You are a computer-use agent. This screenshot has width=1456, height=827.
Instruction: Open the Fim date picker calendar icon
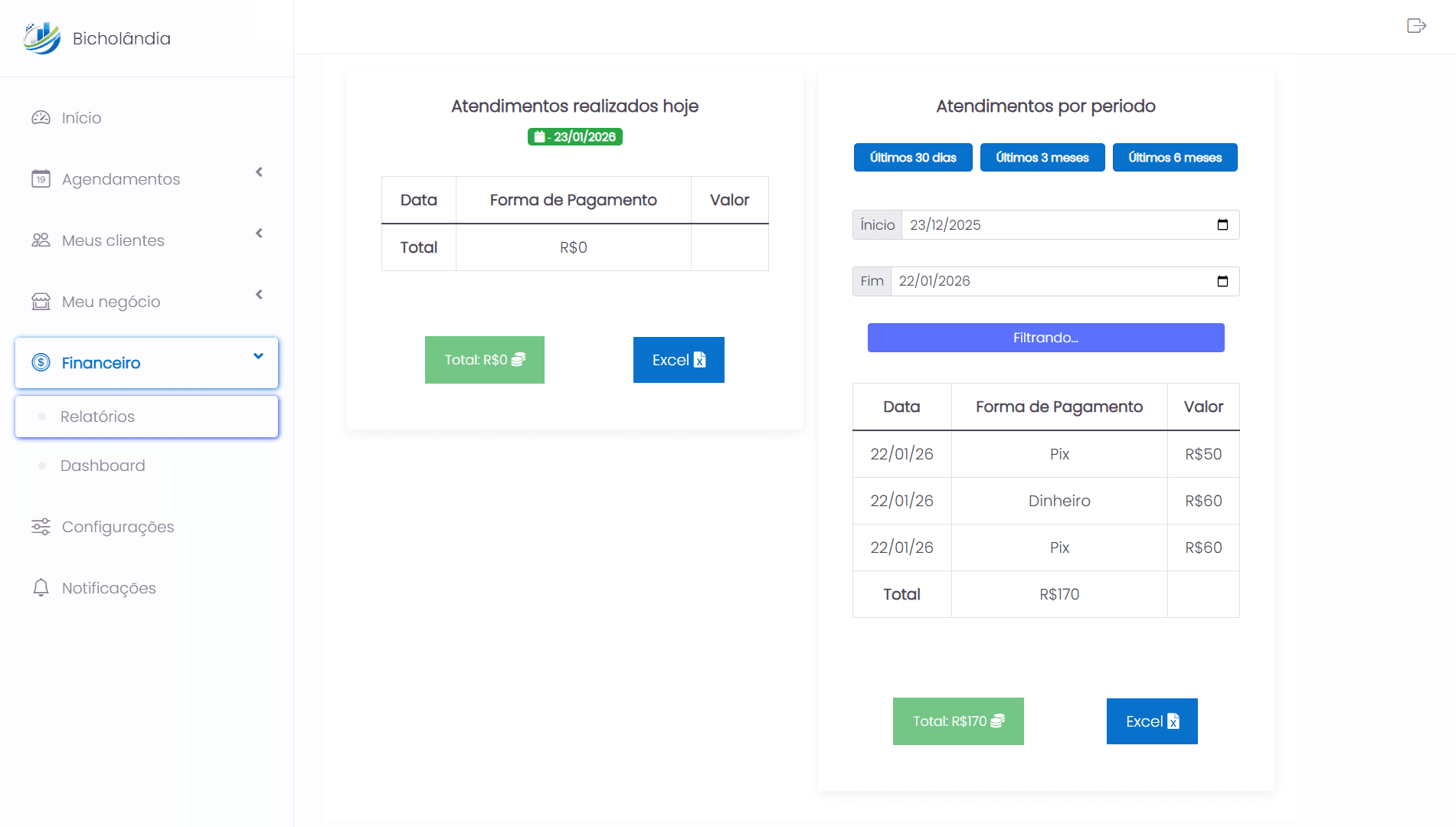[1222, 282]
